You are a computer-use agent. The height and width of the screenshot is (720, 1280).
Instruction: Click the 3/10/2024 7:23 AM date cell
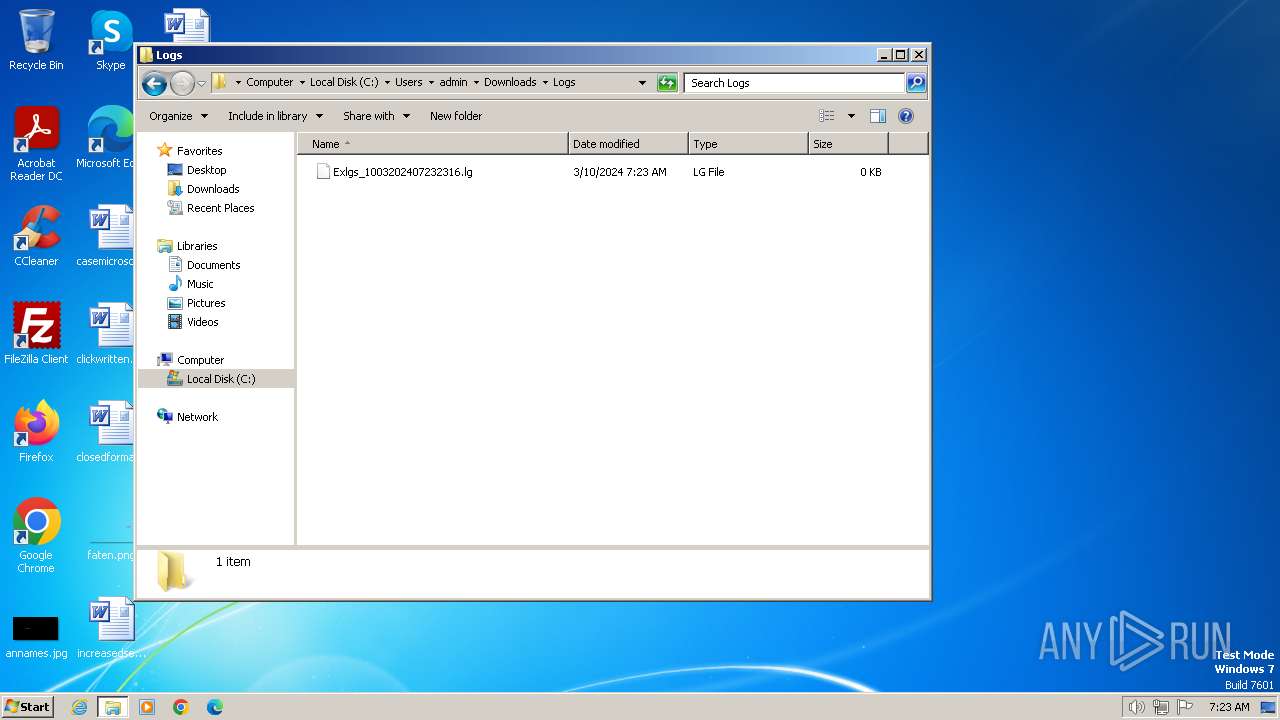pos(620,172)
